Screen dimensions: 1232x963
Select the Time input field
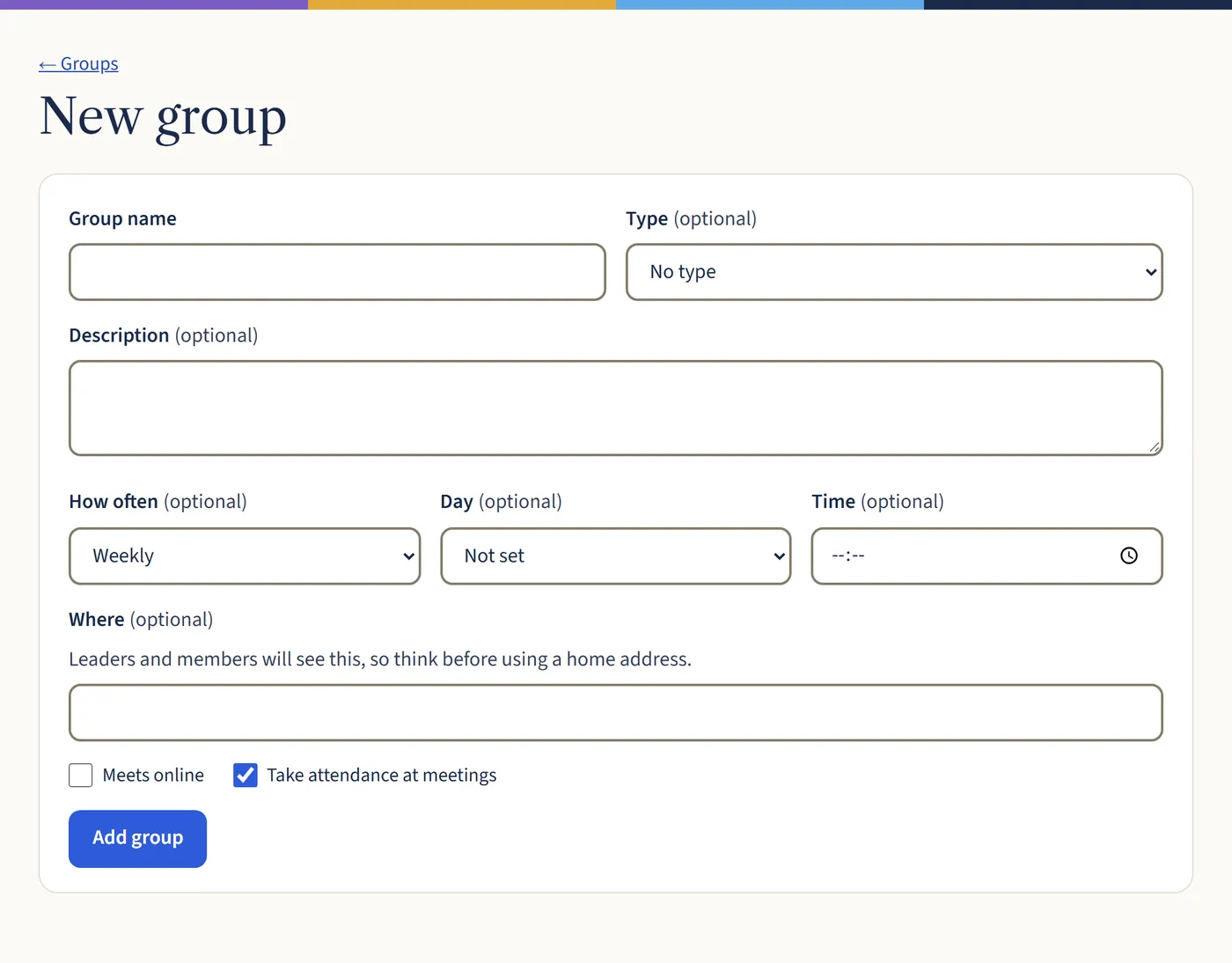(986, 555)
